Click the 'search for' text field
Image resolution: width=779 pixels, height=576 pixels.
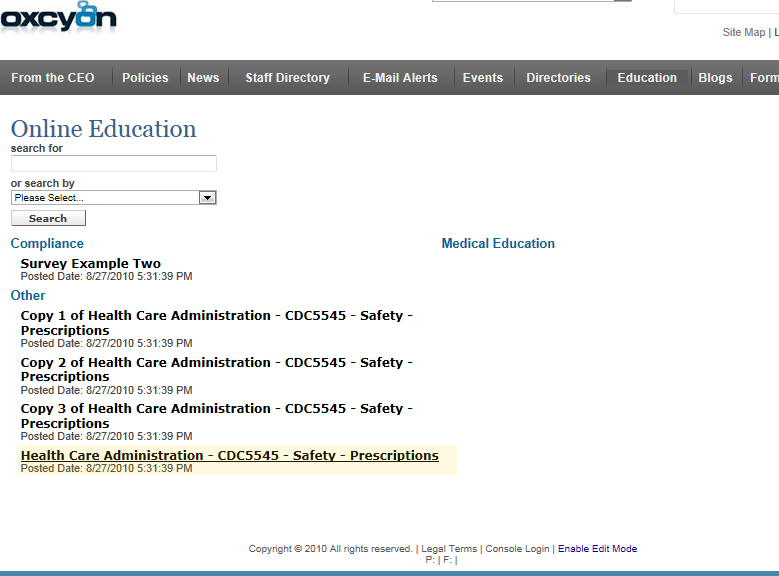[113, 163]
